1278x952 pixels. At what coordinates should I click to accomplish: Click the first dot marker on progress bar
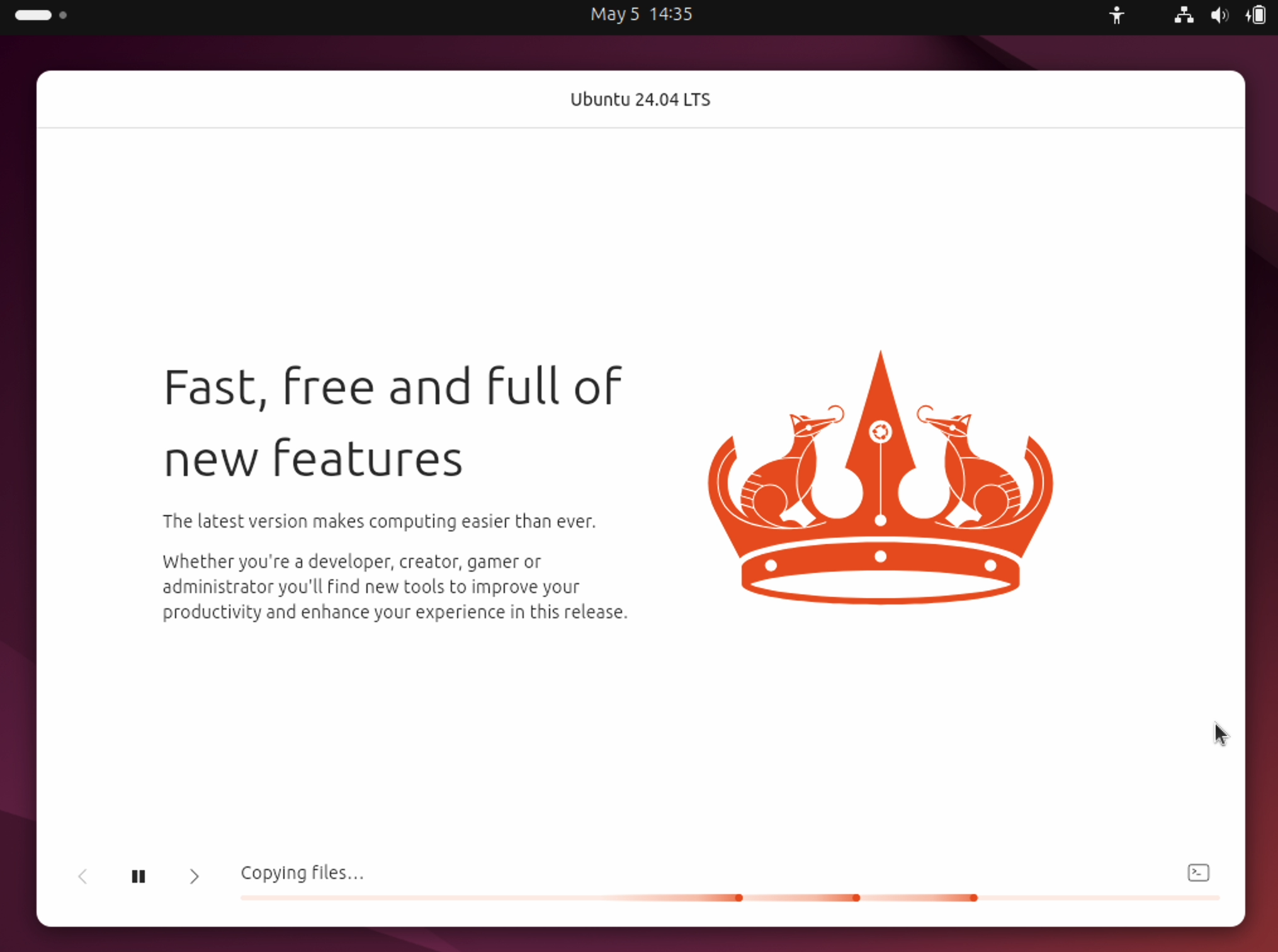[x=738, y=897]
